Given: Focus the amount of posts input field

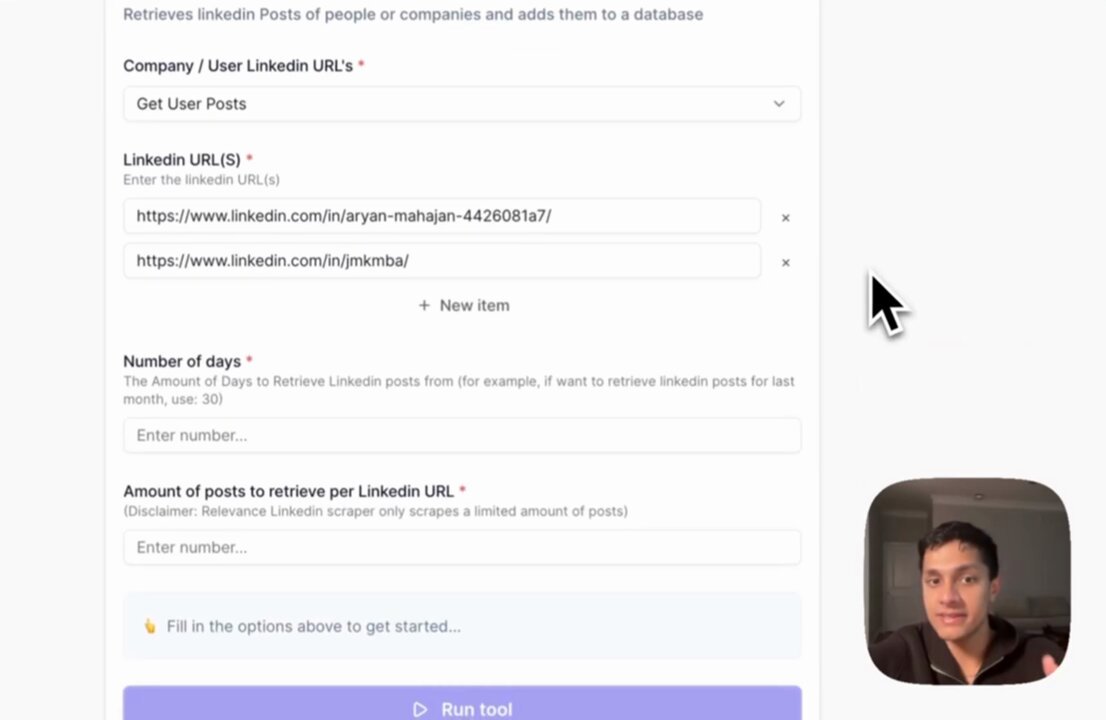Looking at the screenshot, I should click(462, 547).
